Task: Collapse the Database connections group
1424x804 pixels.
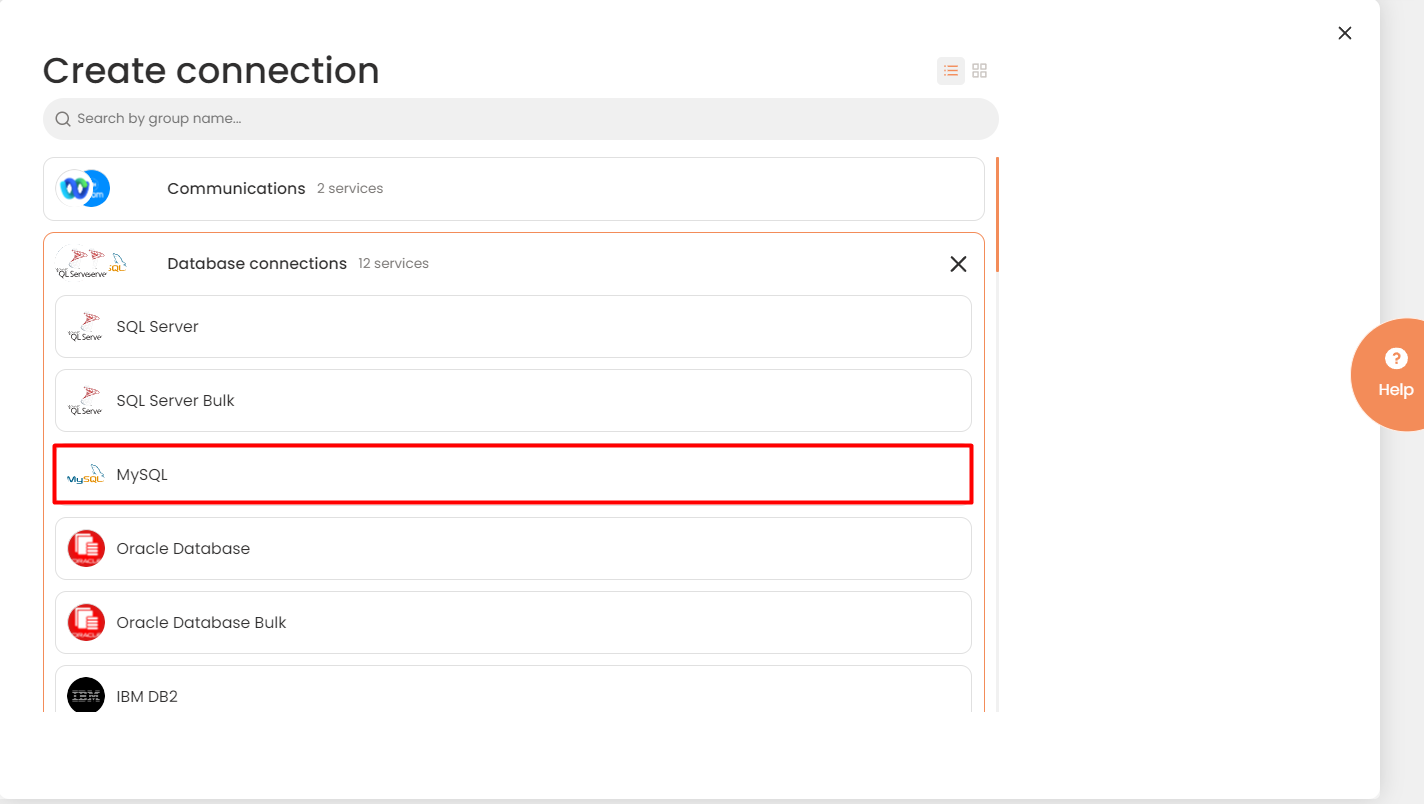Action: pyautogui.click(x=958, y=264)
